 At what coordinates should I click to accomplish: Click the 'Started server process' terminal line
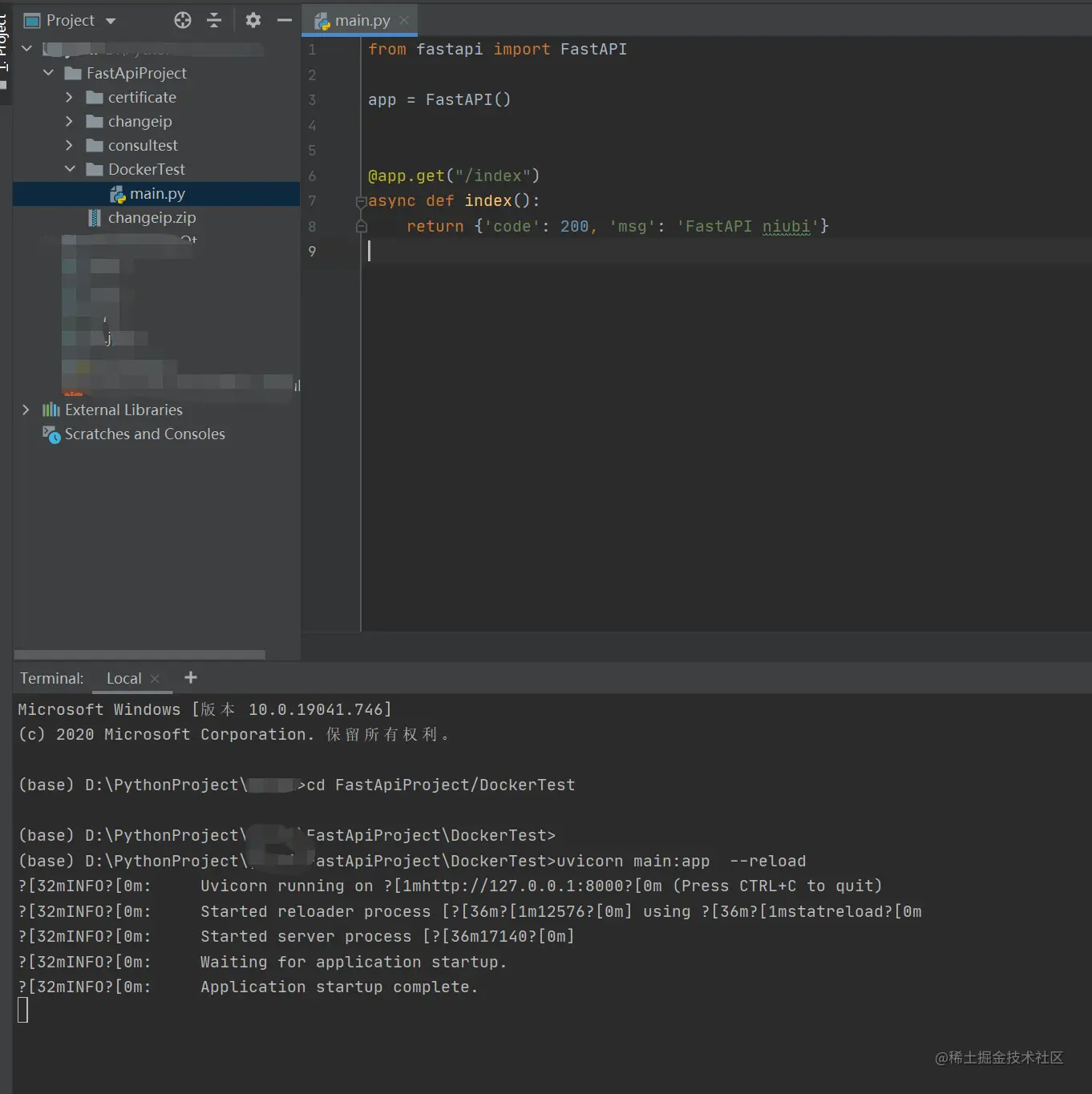(x=387, y=936)
